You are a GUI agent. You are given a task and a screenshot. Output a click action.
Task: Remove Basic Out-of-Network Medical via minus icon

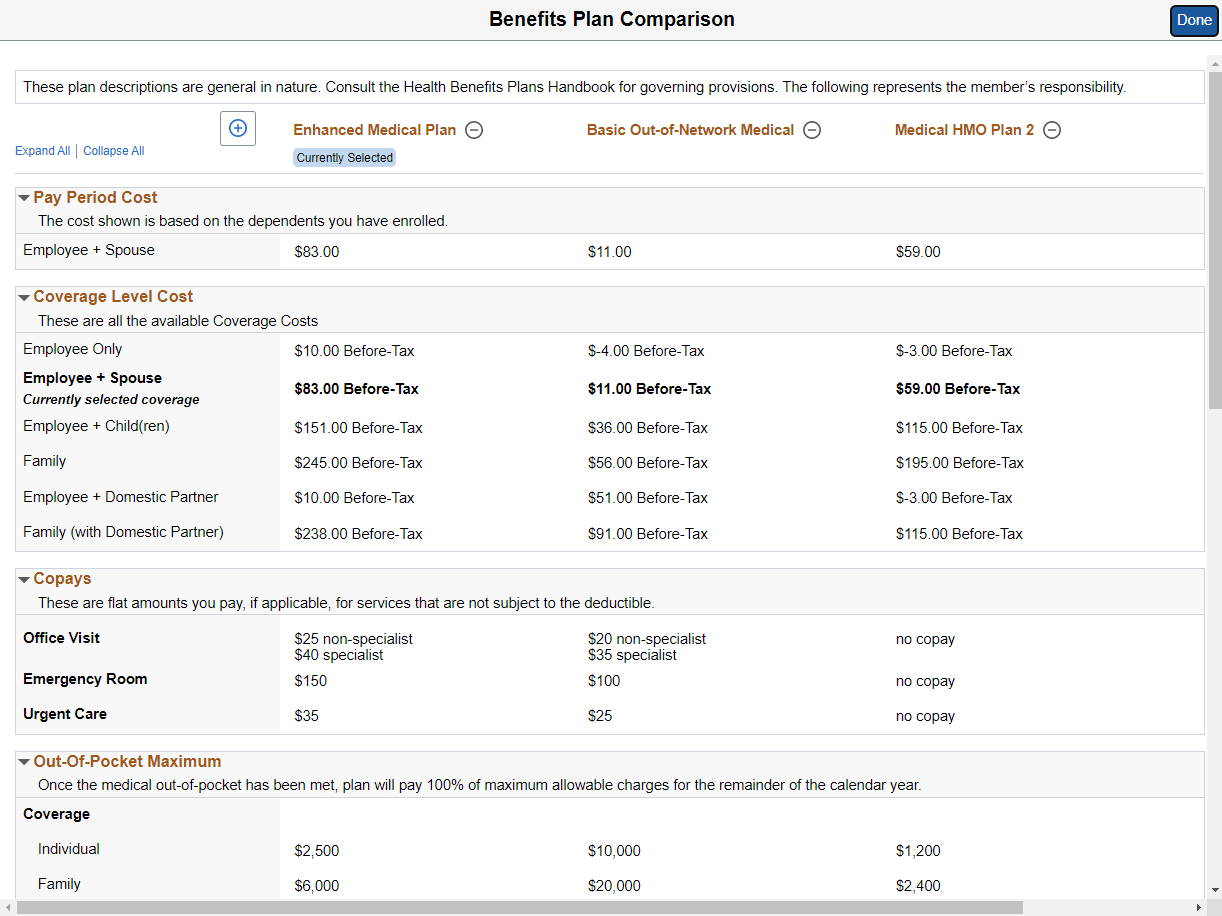click(x=812, y=130)
